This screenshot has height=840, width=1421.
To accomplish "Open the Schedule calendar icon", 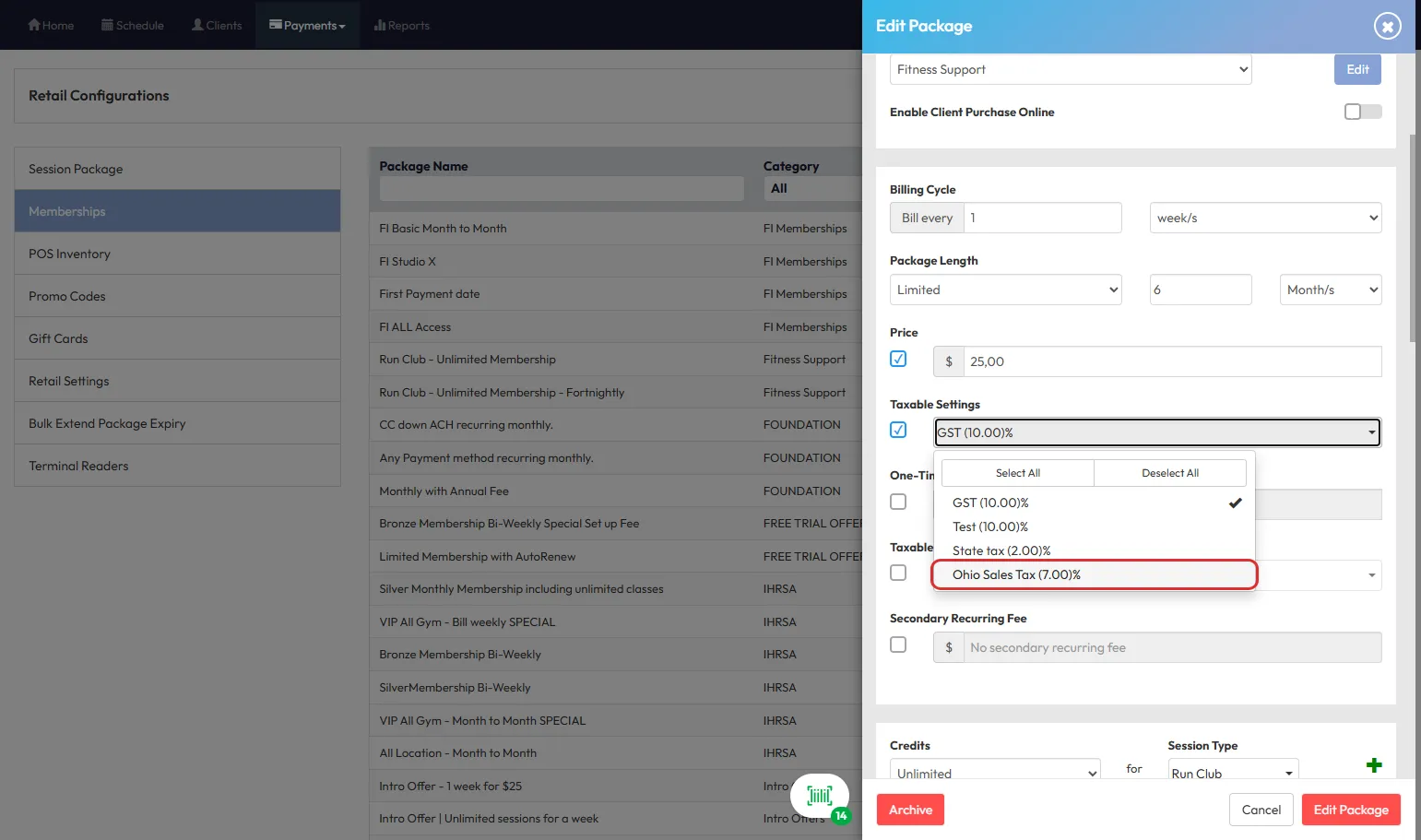I will (107, 25).
